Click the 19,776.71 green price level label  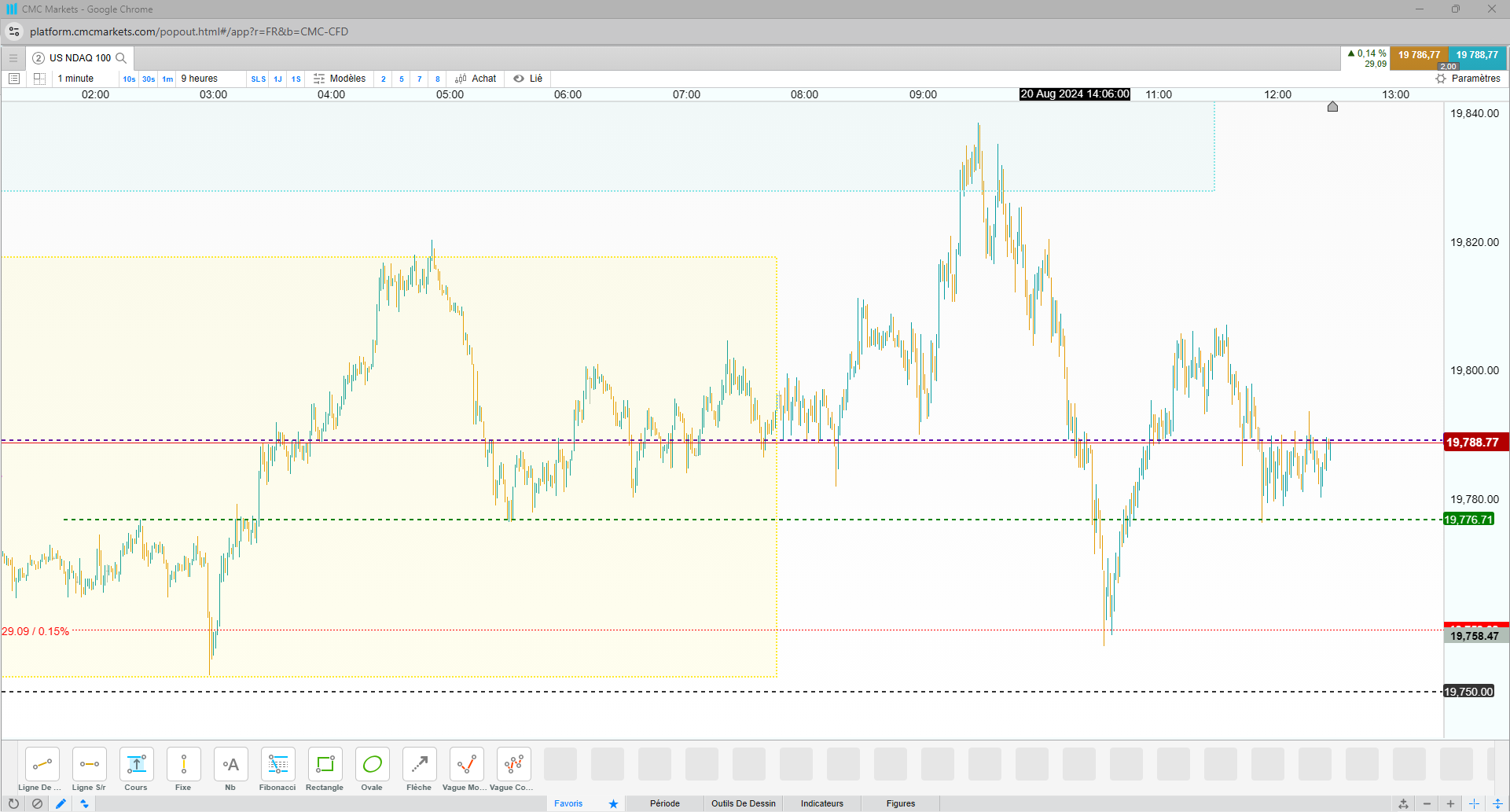click(1468, 520)
